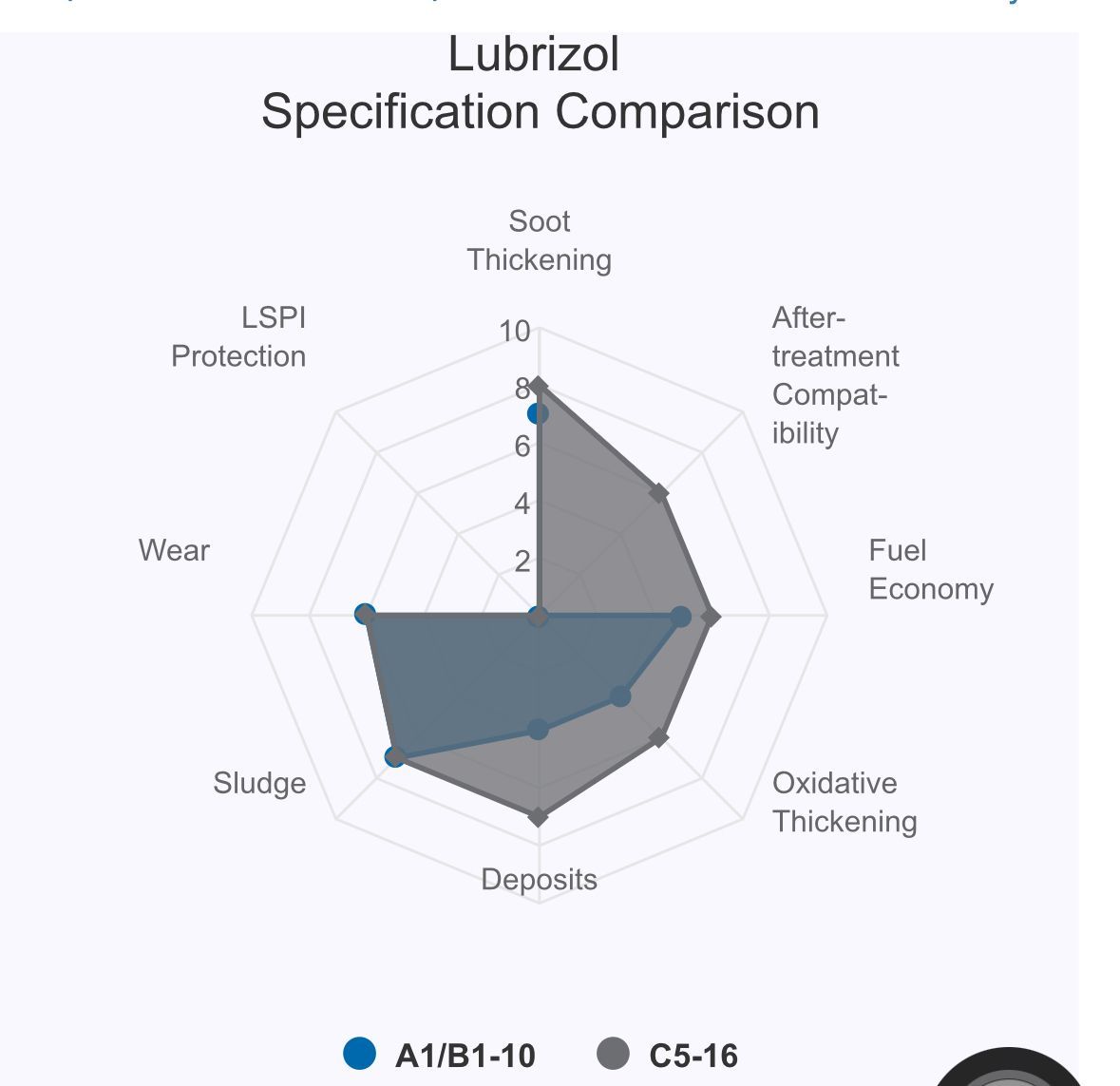Viewport: 1120px width, 1086px height.
Task: Pick the C5-16 Fuel Economy diamond point
Action: click(712, 617)
